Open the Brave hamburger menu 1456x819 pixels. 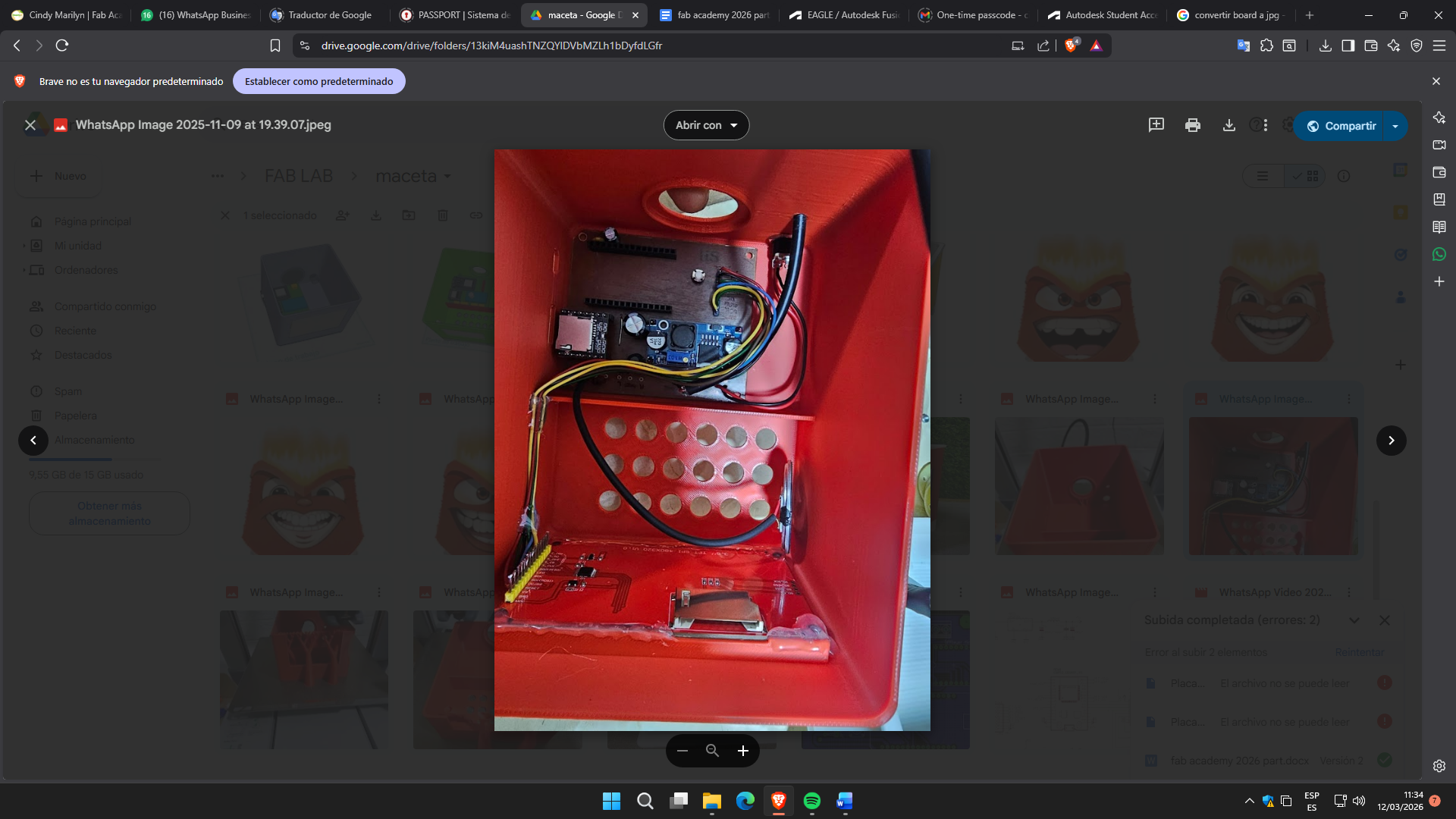click(1439, 45)
